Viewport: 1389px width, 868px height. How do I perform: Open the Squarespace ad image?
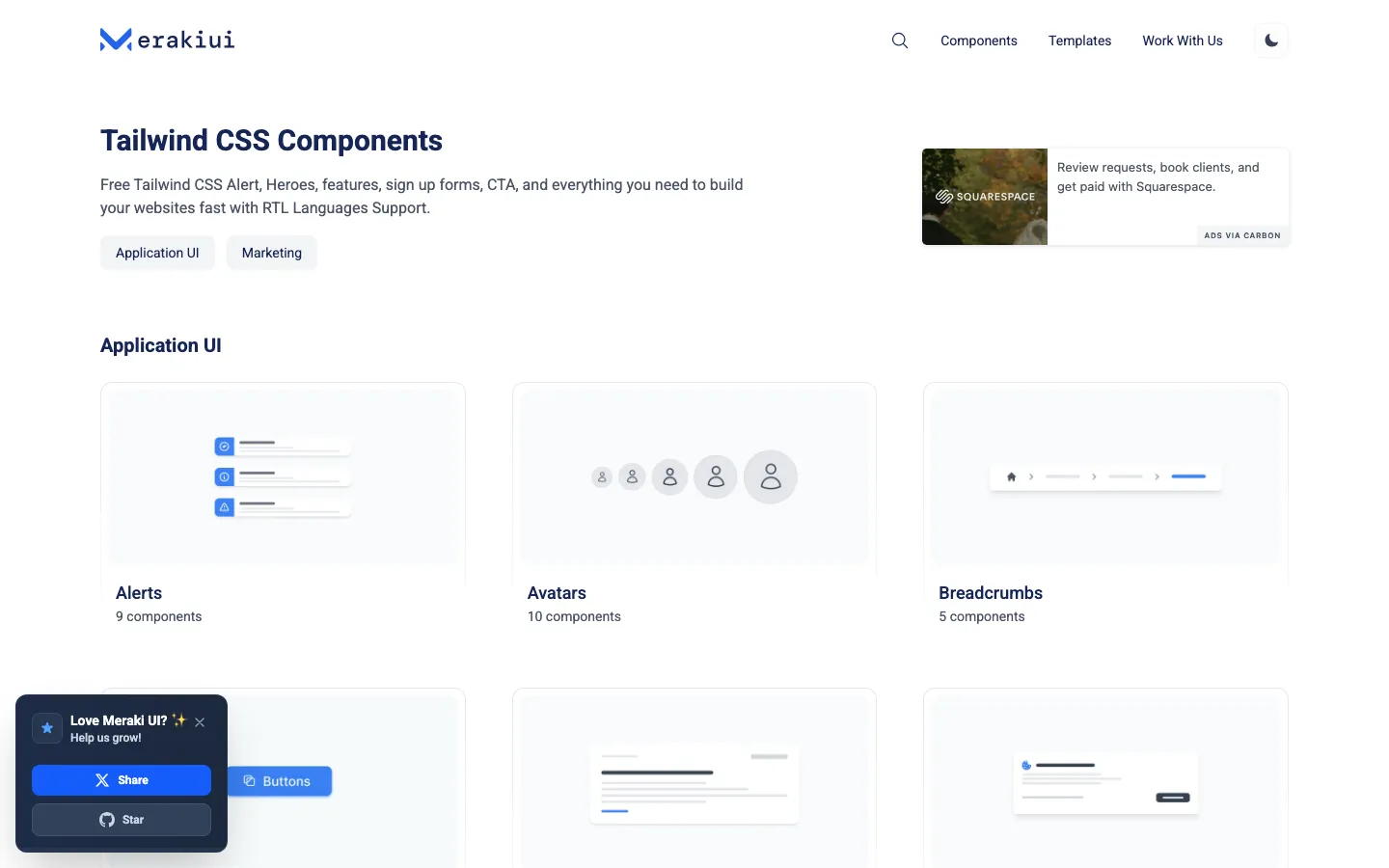[985, 197]
